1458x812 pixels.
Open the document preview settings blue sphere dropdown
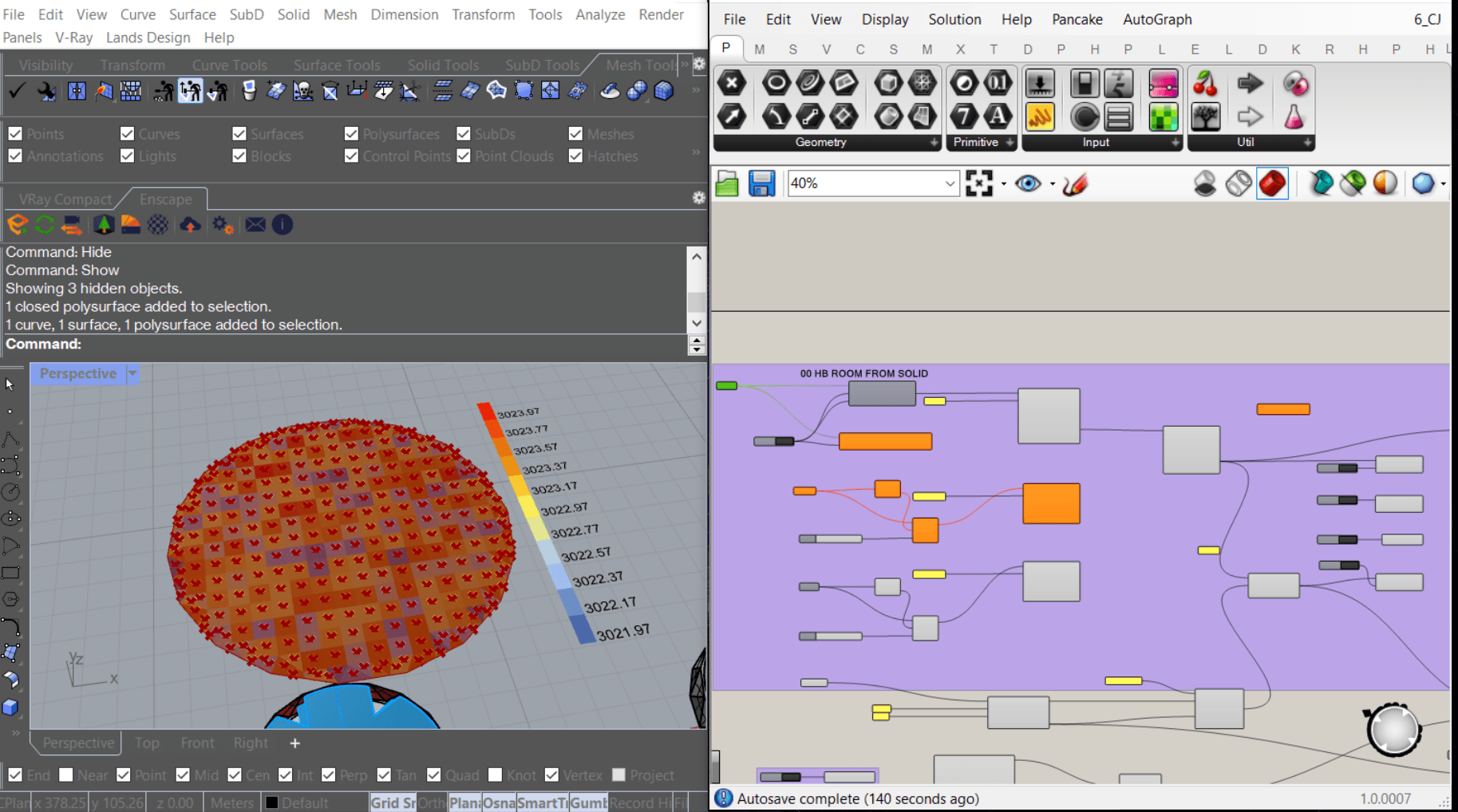(x=1443, y=184)
